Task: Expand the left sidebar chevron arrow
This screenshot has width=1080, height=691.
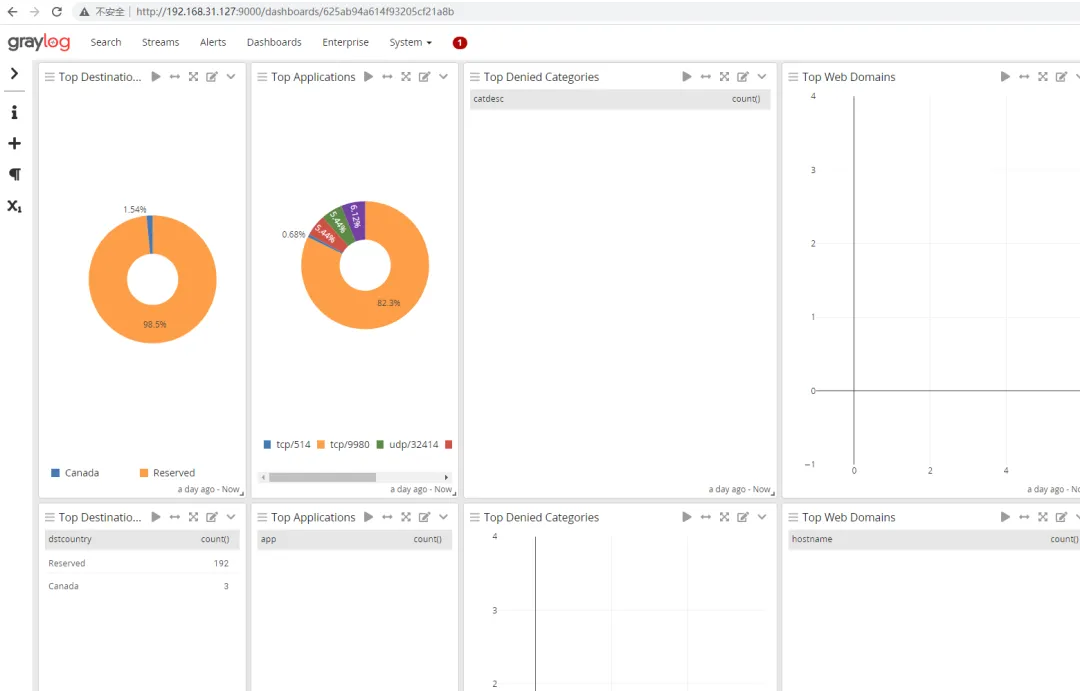Action: (x=14, y=74)
